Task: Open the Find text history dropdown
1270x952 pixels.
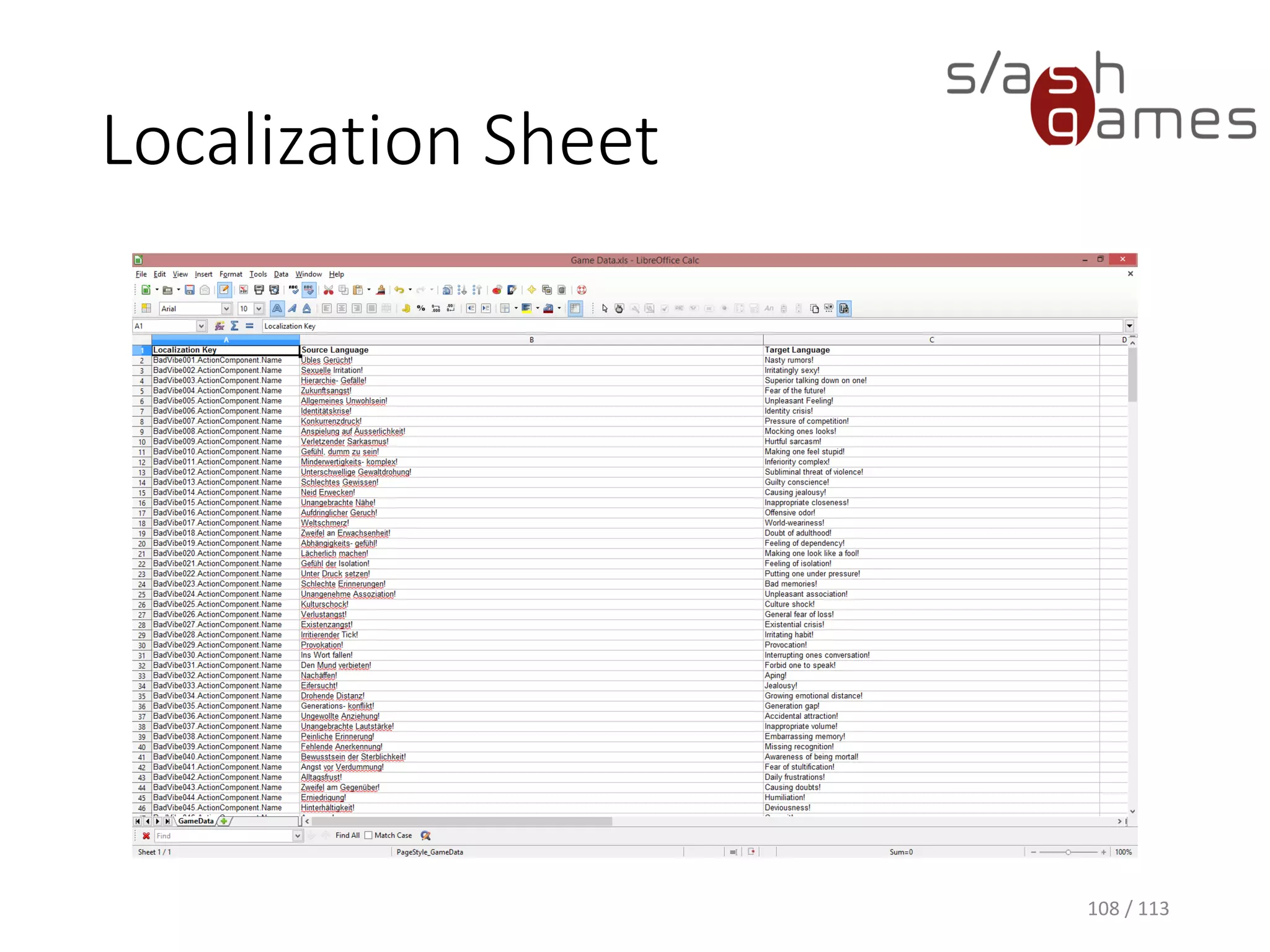Action: (298, 835)
